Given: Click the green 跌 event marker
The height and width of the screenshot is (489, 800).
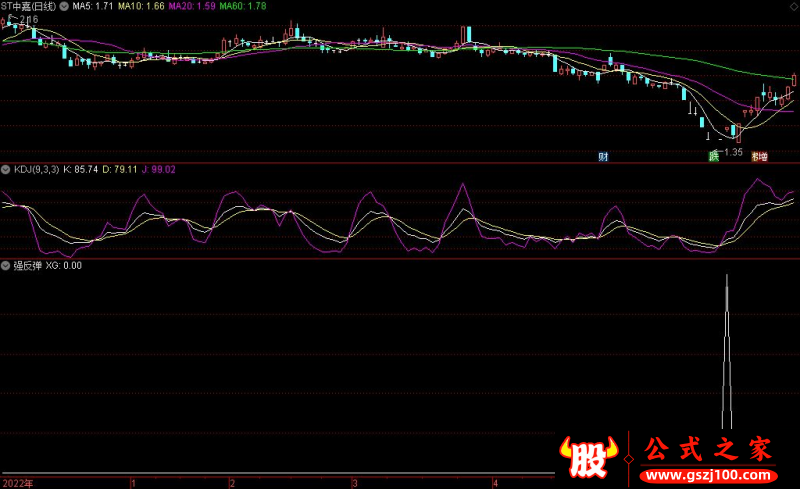Looking at the screenshot, I should pos(714,156).
